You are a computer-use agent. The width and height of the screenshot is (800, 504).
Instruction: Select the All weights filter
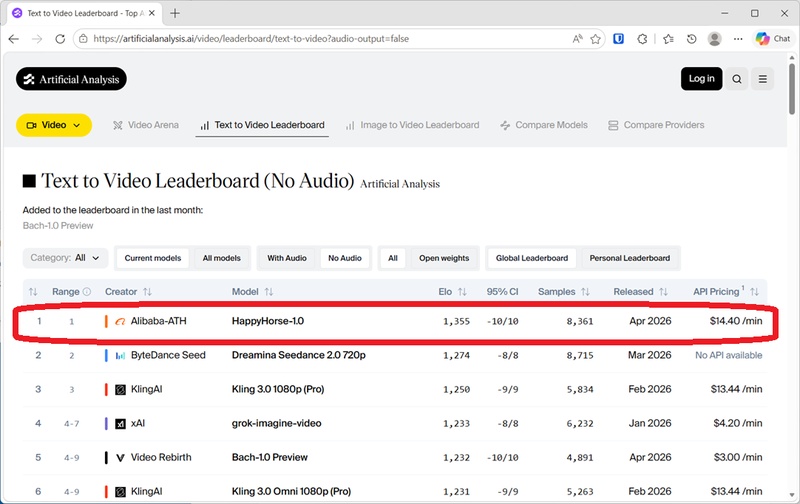click(393, 258)
